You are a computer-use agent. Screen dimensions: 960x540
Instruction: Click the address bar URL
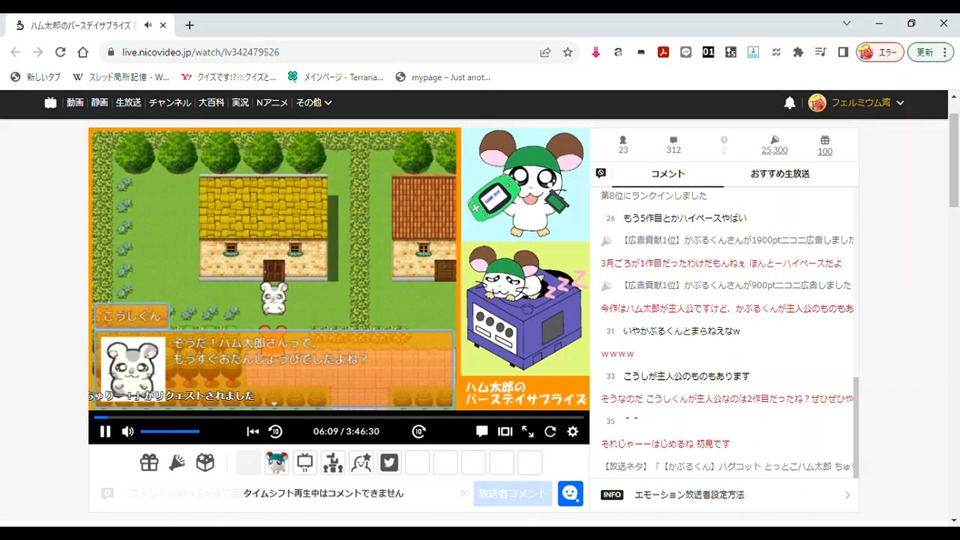pos(200,53)
